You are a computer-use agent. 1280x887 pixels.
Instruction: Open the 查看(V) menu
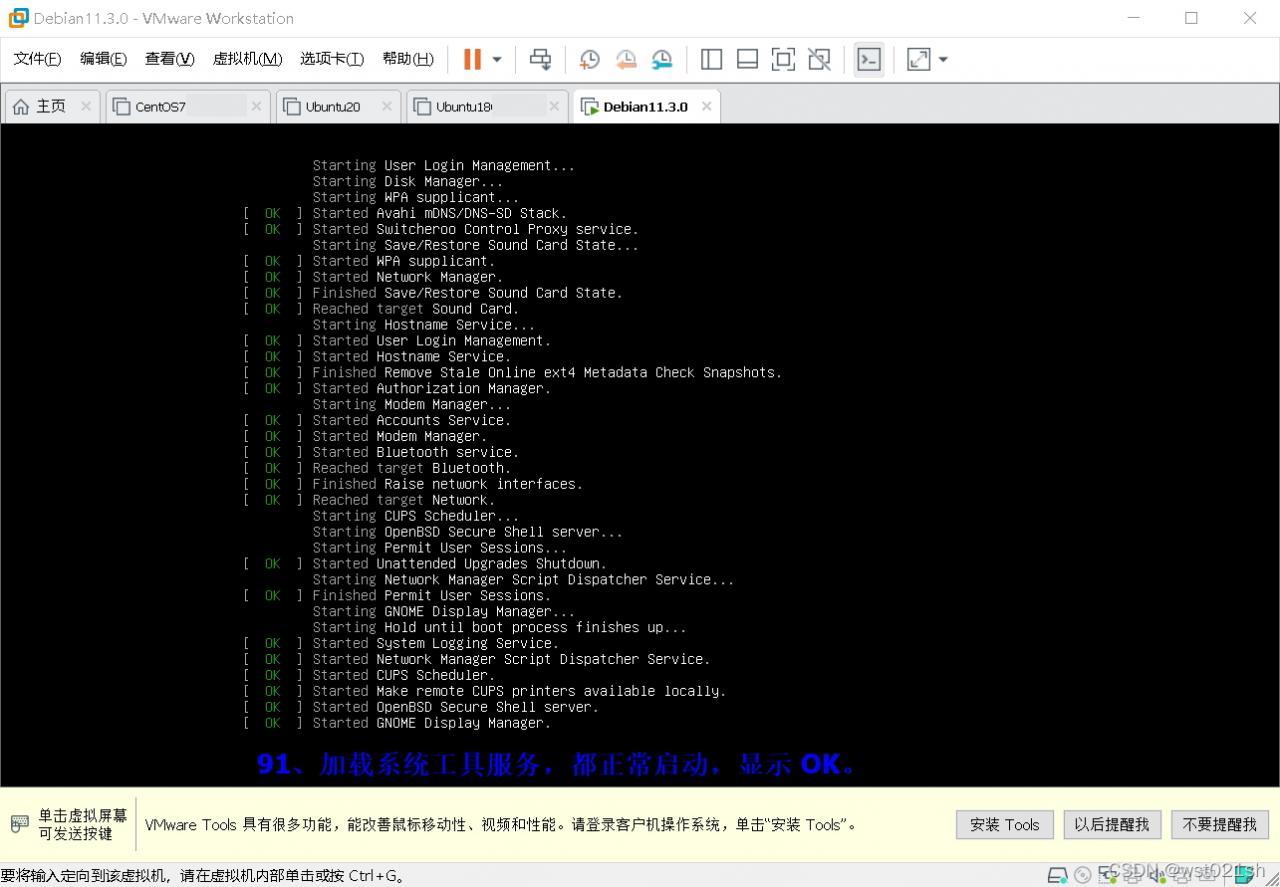coord(169,59)
